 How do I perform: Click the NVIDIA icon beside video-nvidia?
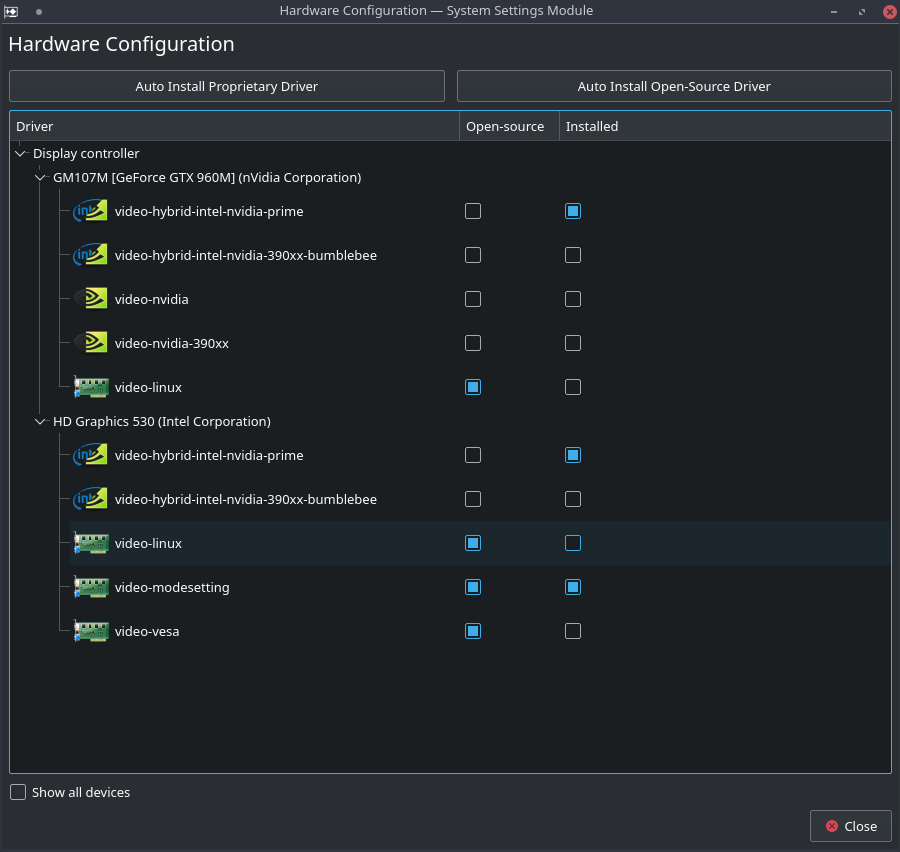(x=91, y=299)
